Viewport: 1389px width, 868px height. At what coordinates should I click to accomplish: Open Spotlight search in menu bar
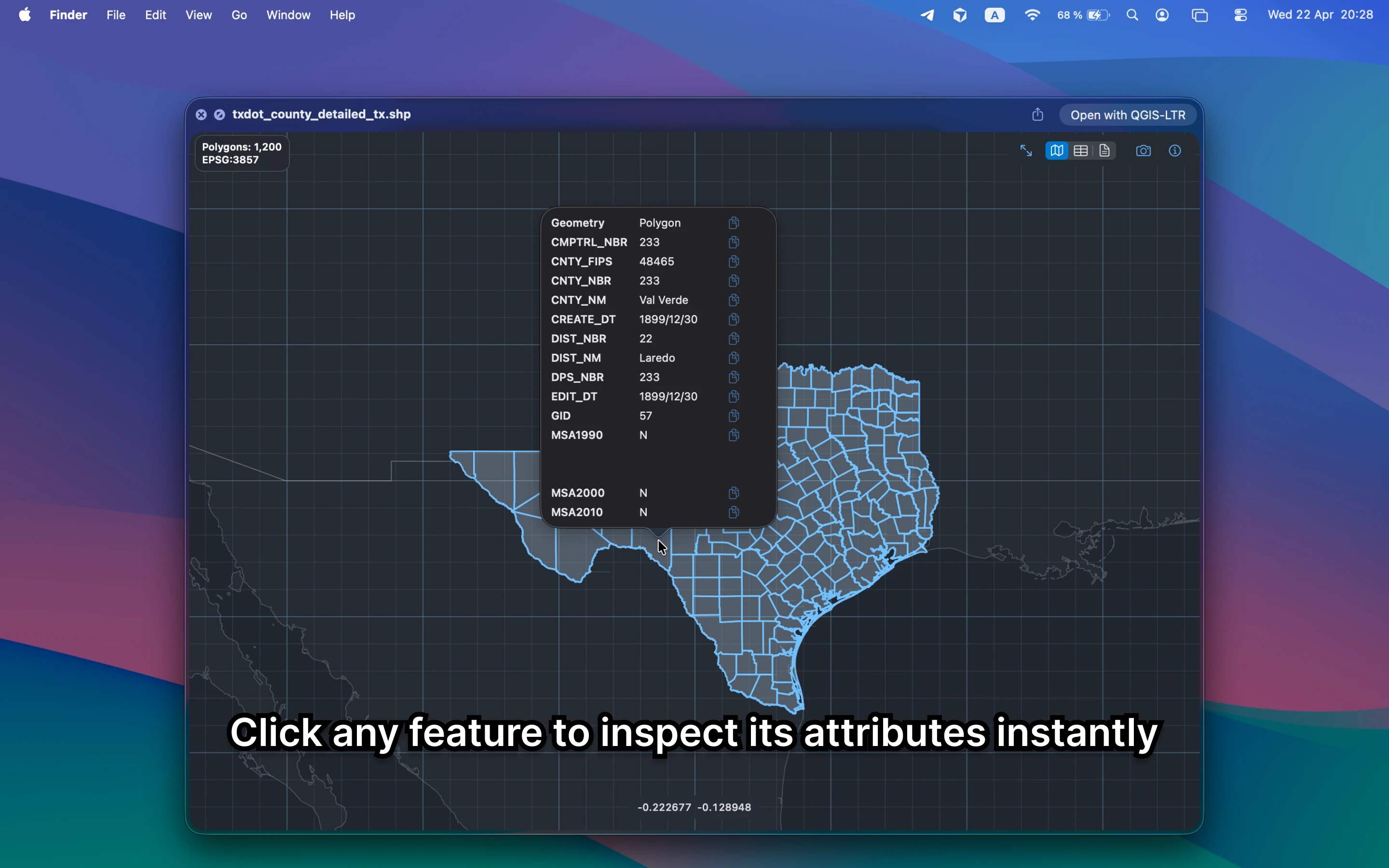[x=1132, y=15]
